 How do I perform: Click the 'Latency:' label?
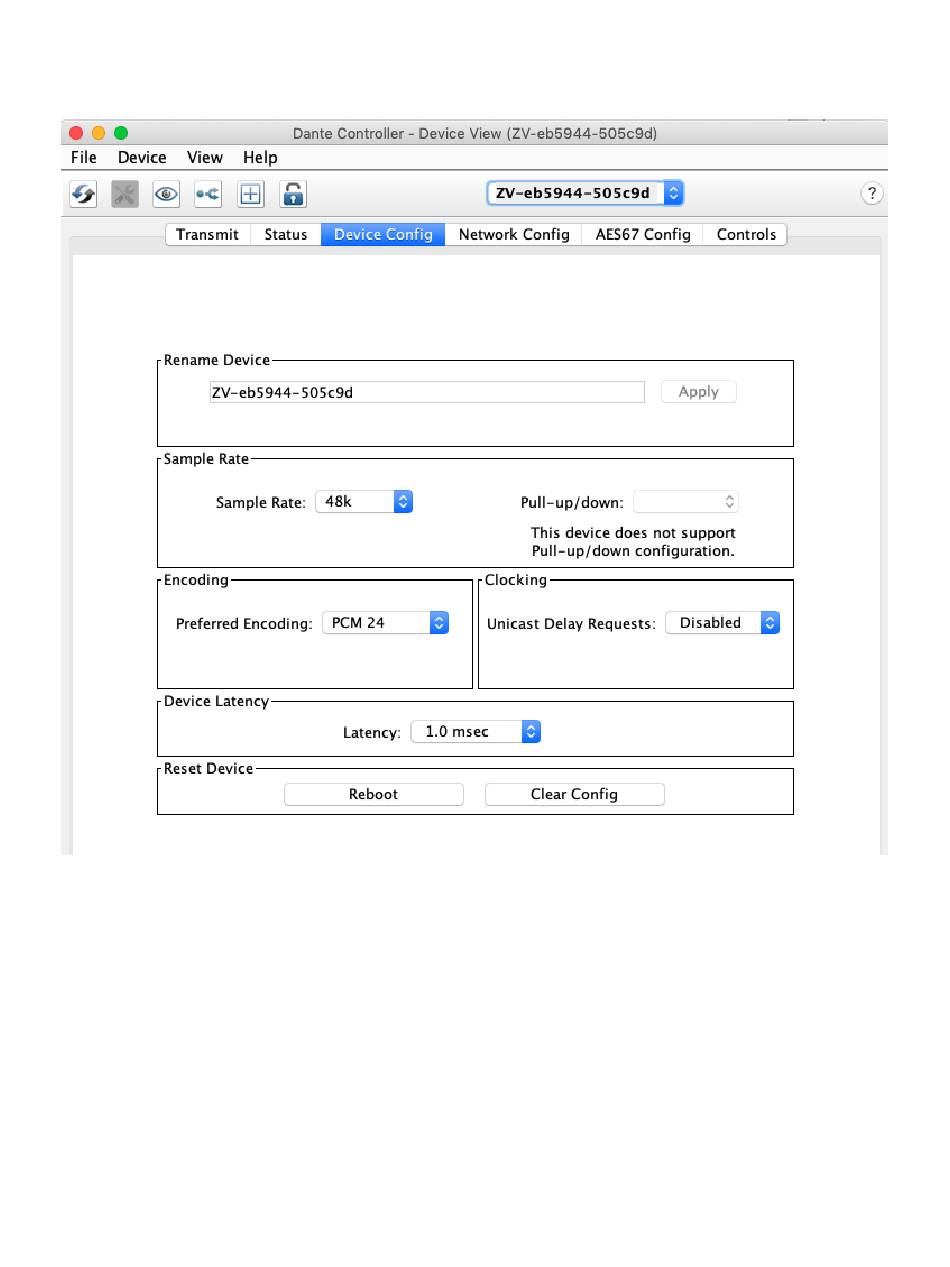(x=372, y=733)
